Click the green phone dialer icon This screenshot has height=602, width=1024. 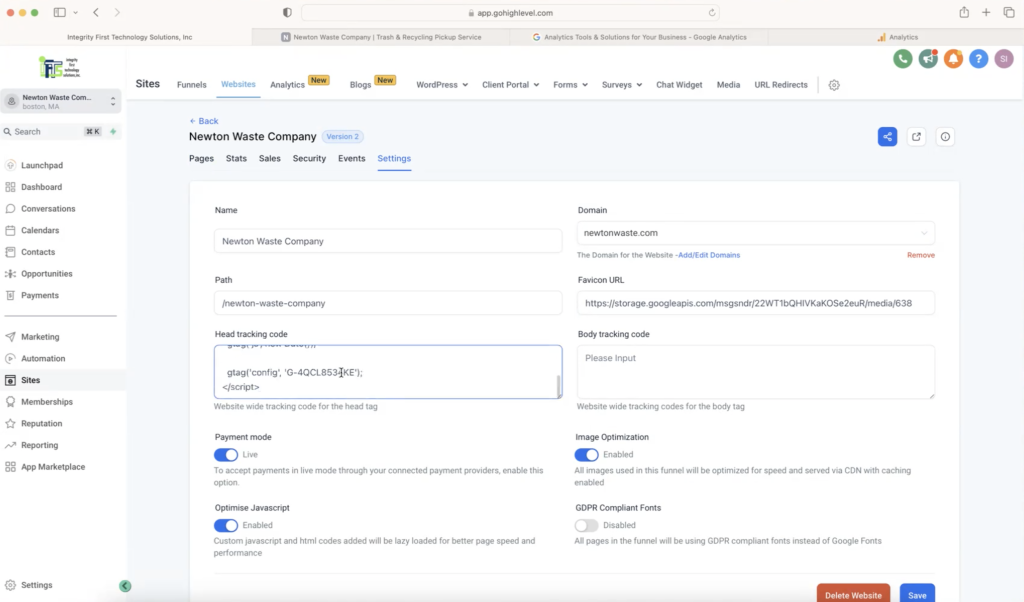tap(903, 59)
